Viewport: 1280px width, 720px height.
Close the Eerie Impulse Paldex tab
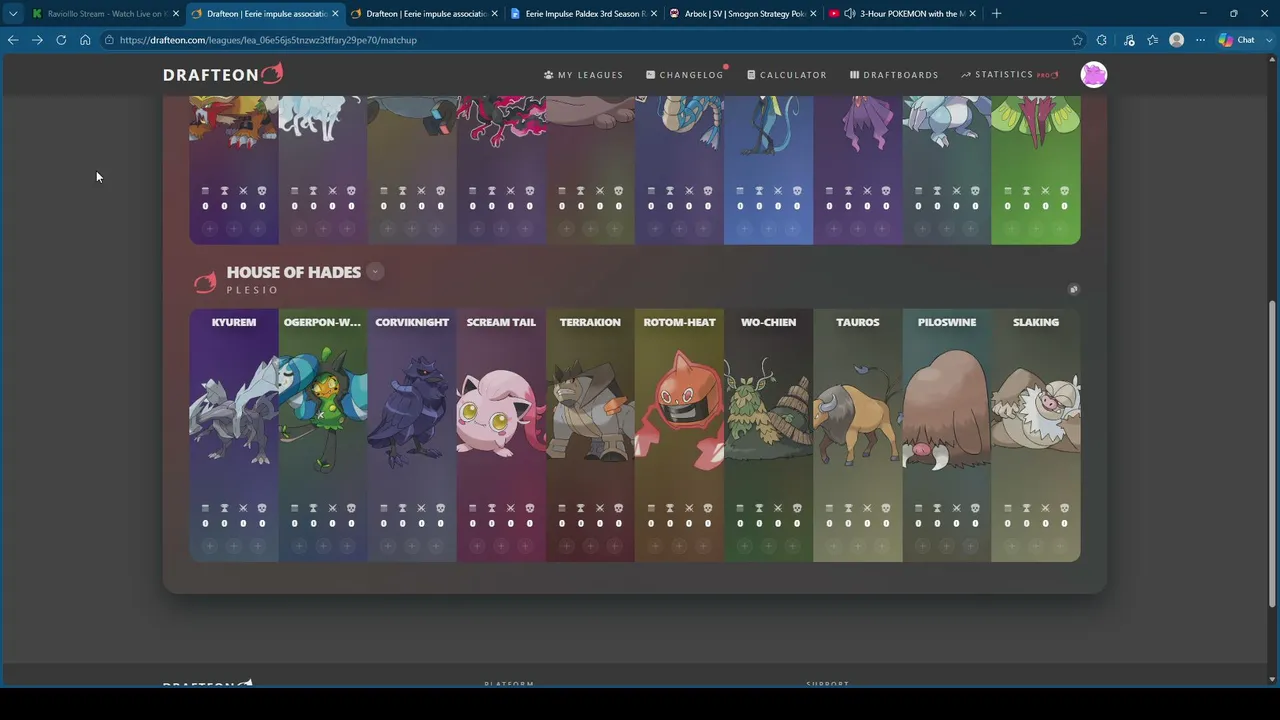point(653,14)
